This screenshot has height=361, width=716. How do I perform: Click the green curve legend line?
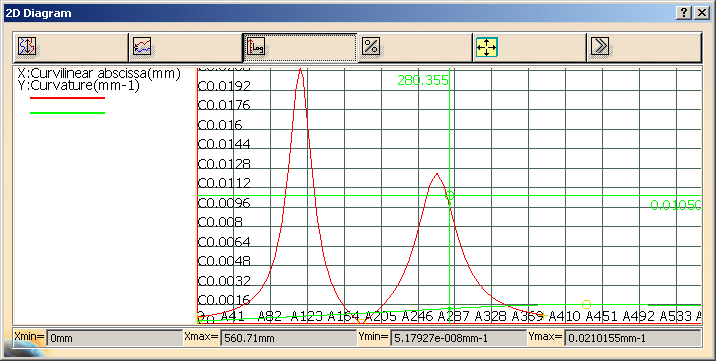point(68,113)
